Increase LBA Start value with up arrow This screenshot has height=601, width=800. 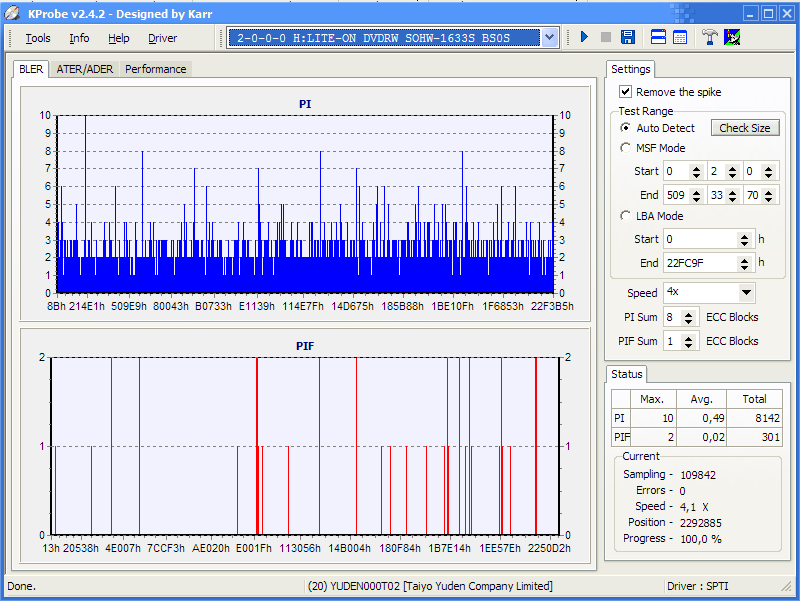744,236
